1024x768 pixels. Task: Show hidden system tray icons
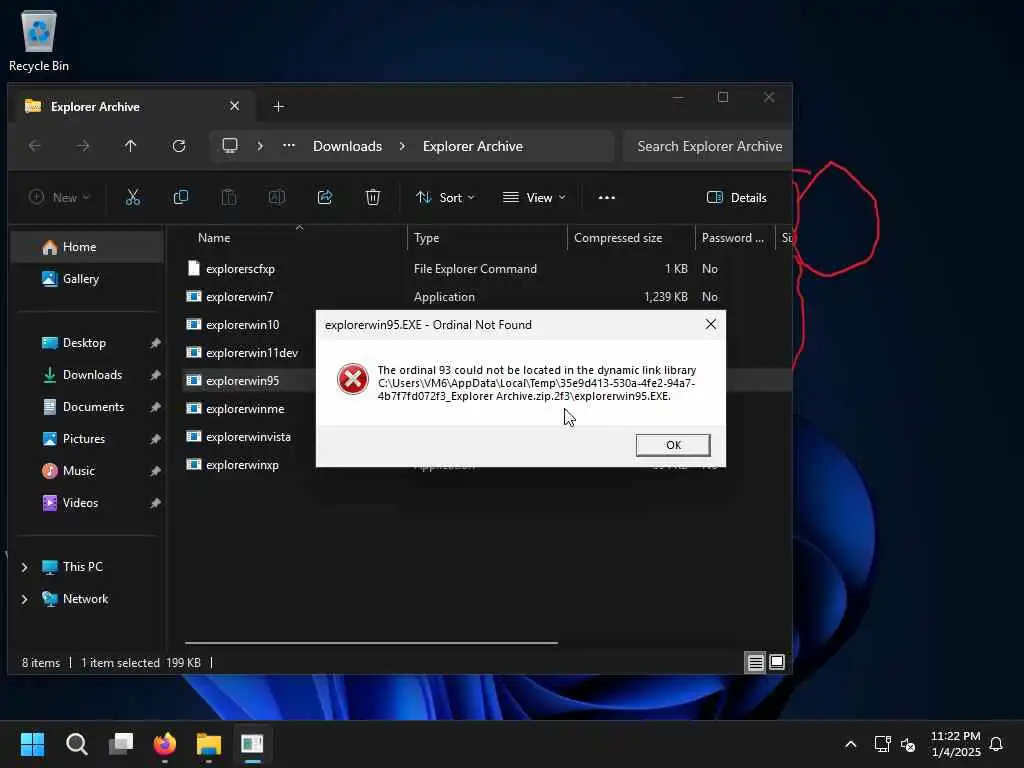[x=850, y=744]
